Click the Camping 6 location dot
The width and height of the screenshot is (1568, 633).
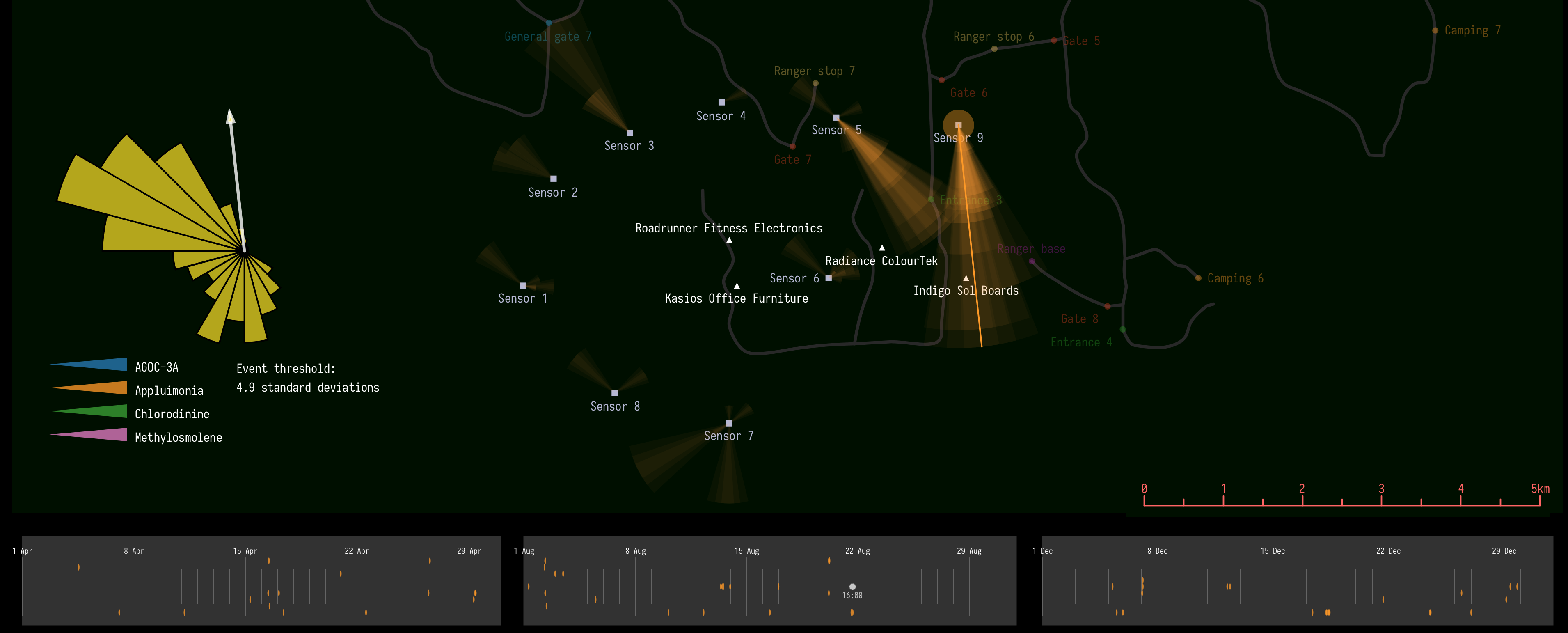click(1198, 278)
